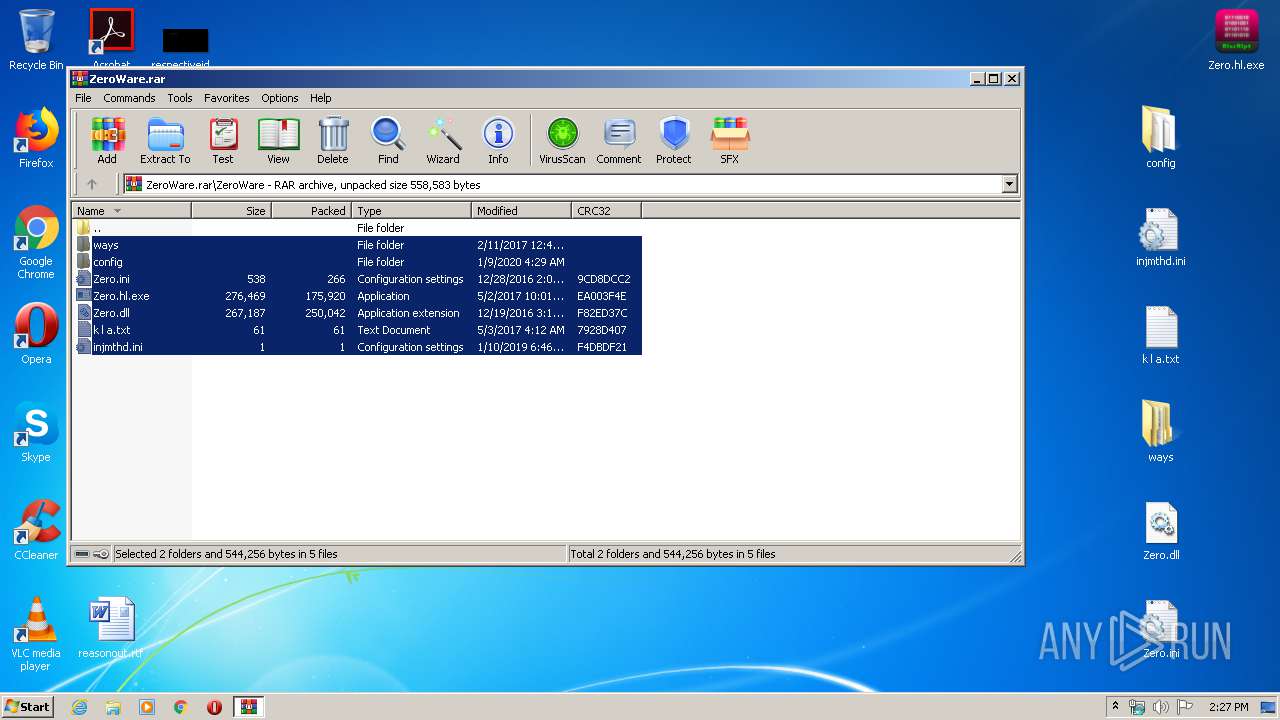Sort by Packed column header
1280x720 pixels.
click(x=311, y=211)
